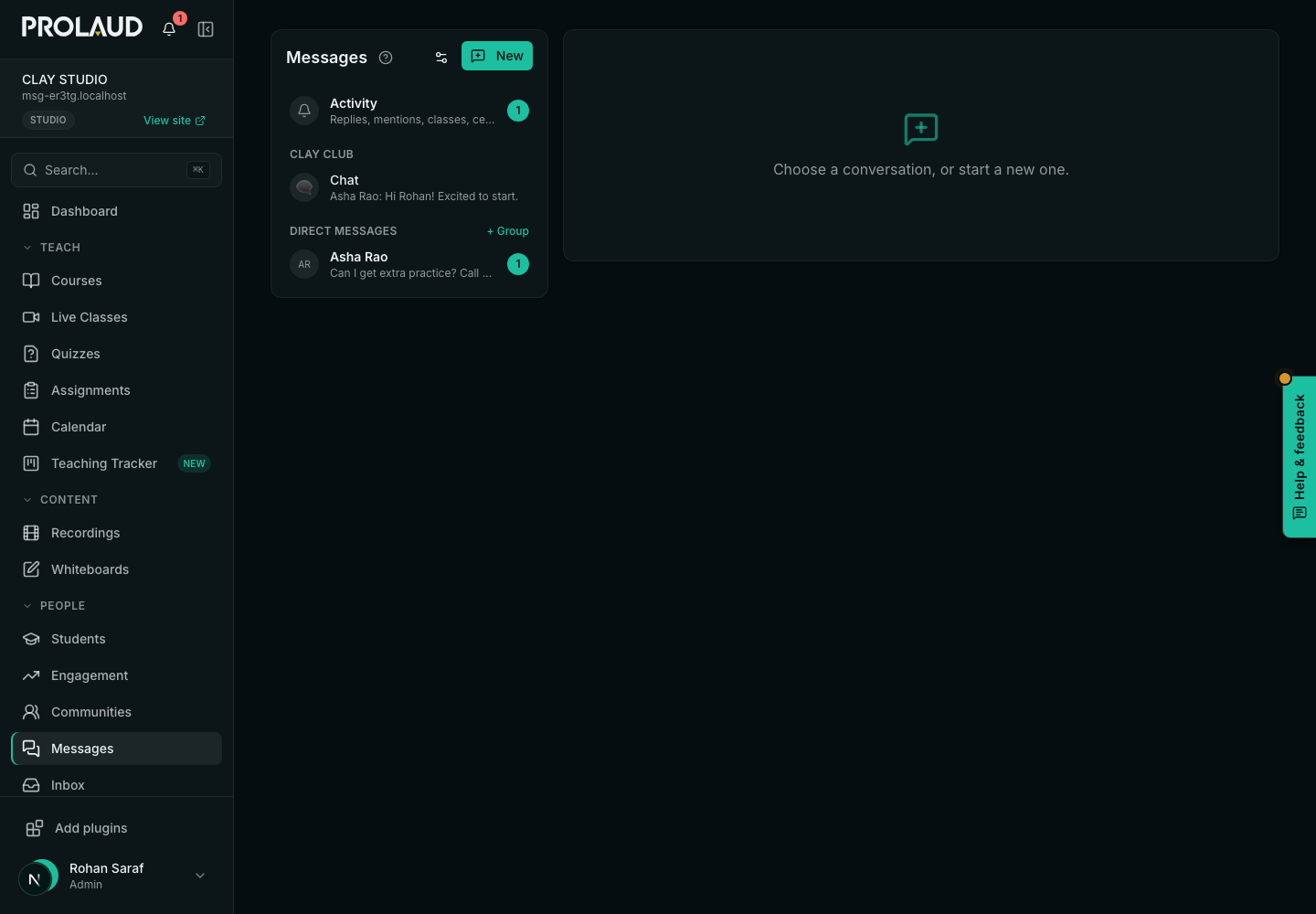Click the Calendar icon in sidebar
Viewport: 1316px width, 914px height.
[x=31, y=427]
